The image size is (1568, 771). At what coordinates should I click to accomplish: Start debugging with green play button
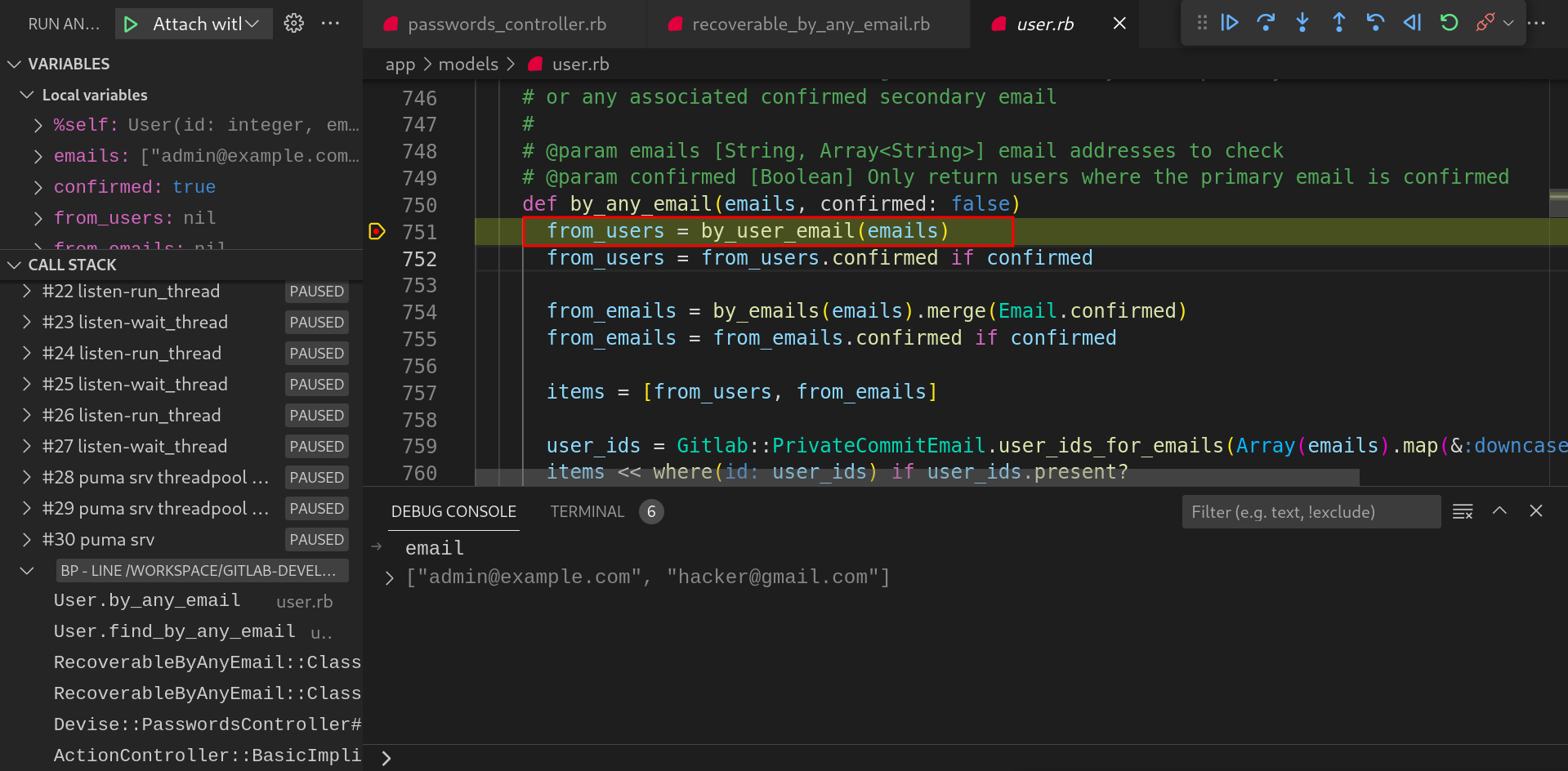tap(131, 25)
